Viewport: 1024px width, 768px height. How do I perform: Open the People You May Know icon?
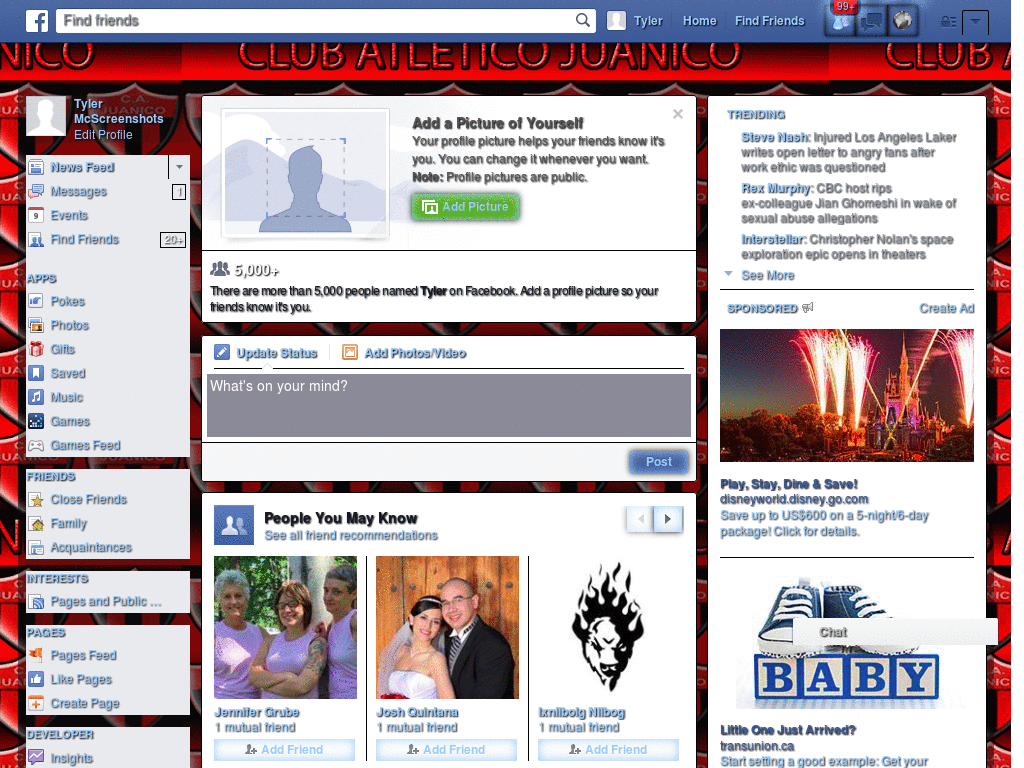pyautogui.click(x=234, y=525)
